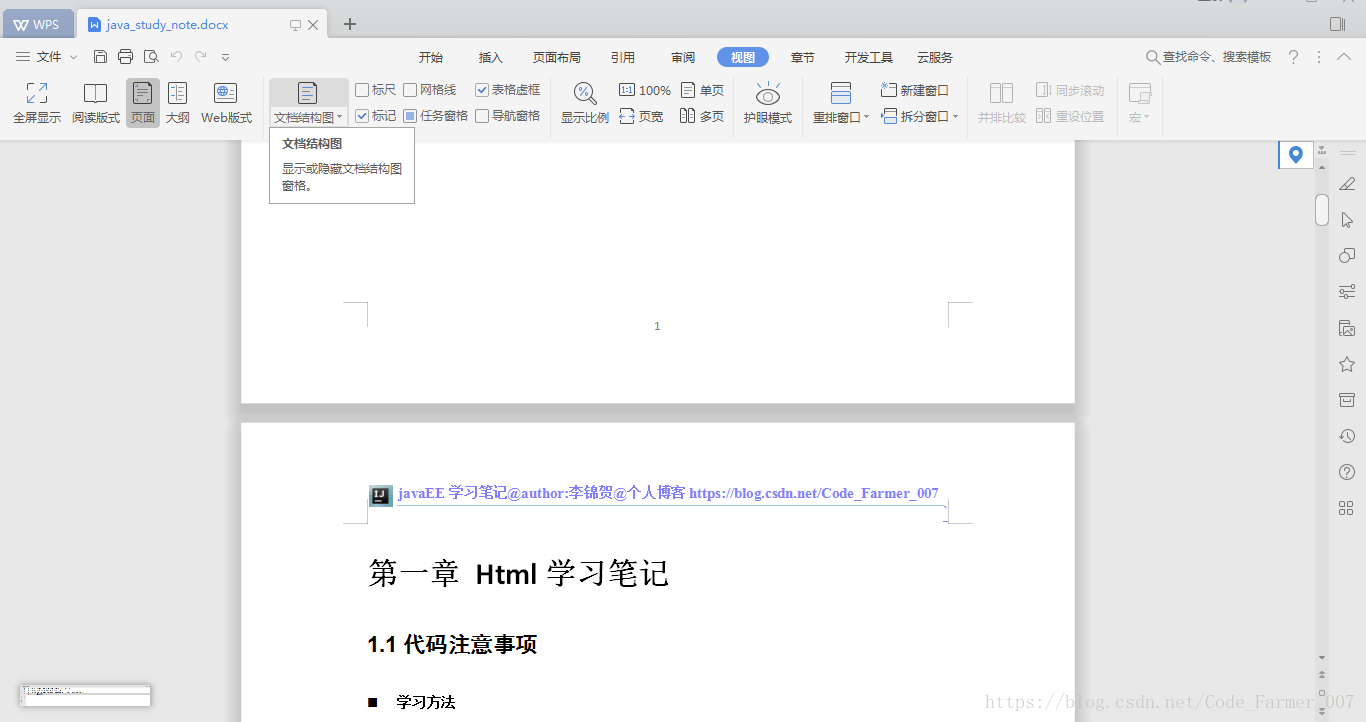1366x722 pixels.
Task: Open the apps grid icon in sidebar
Action: [x=1347, y=508]
